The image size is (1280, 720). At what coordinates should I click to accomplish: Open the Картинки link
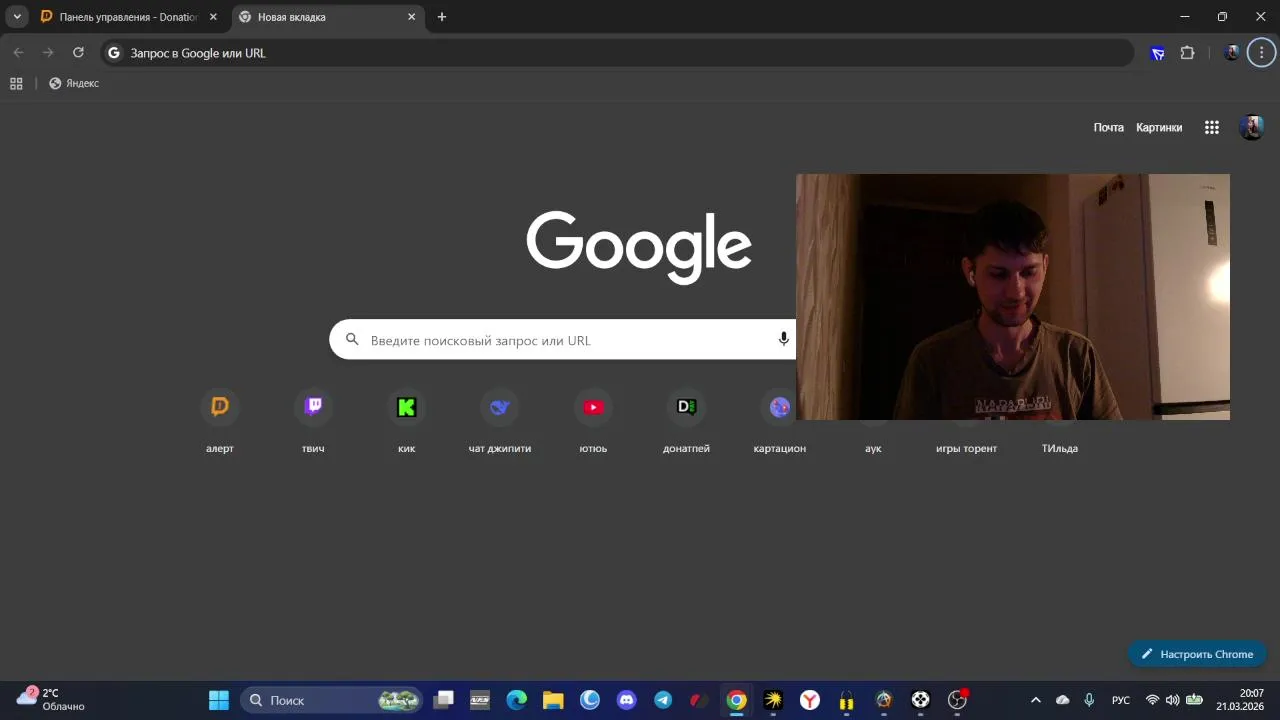pyautogui.click(x=1159, y=127)
